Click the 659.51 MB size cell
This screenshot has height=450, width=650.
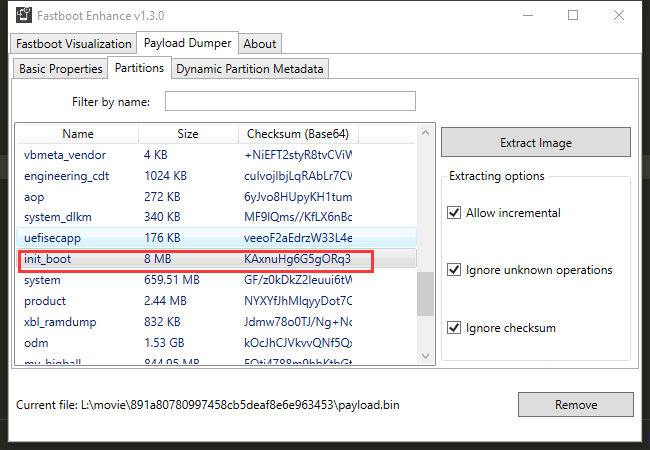tap(172, 280)
